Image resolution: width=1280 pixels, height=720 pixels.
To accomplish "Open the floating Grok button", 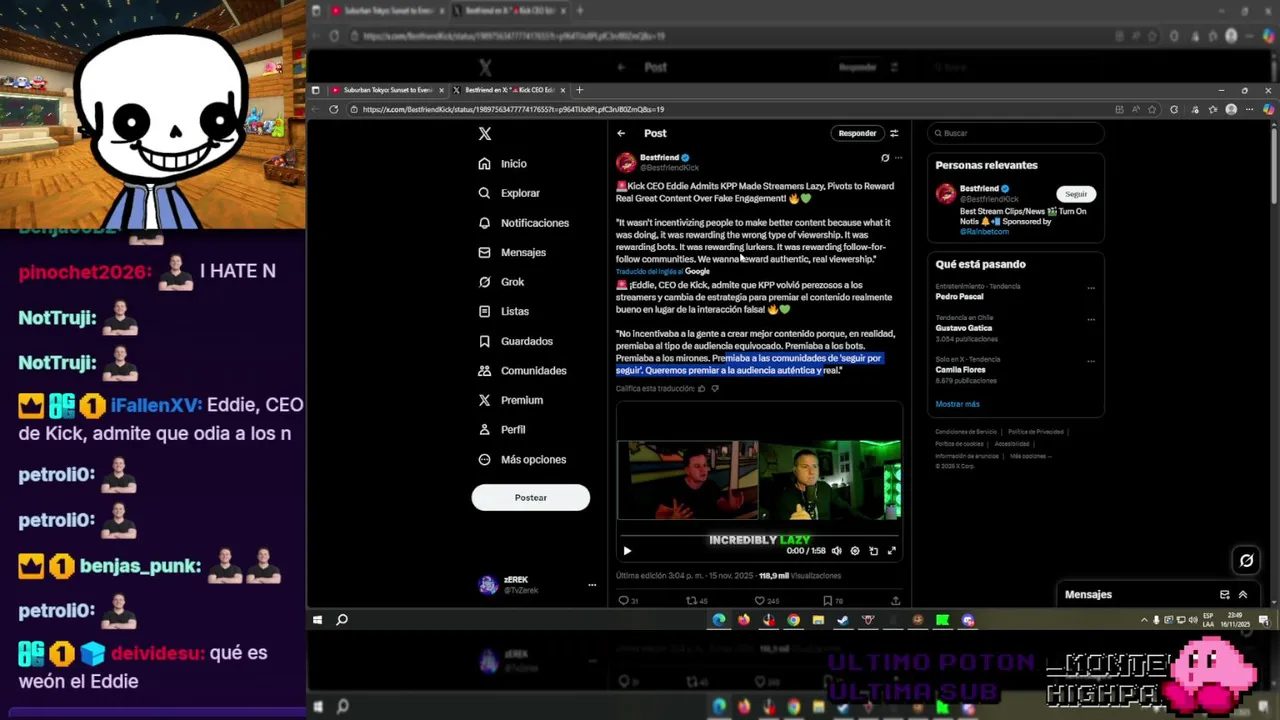I will click(x=1246, y=561).
